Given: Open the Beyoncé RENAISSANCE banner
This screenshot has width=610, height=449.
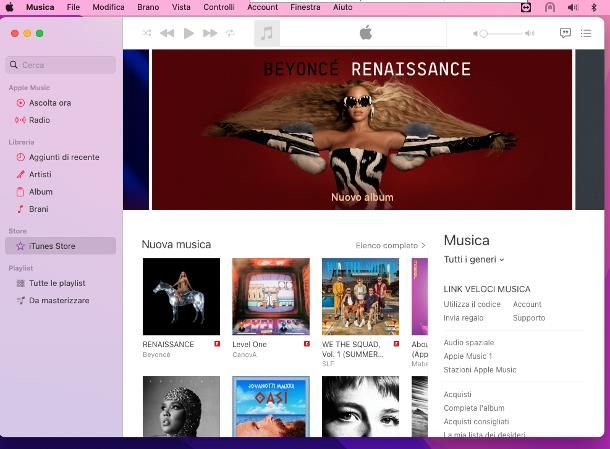Looking at the screenshot, I should click(x=362, y=130).
